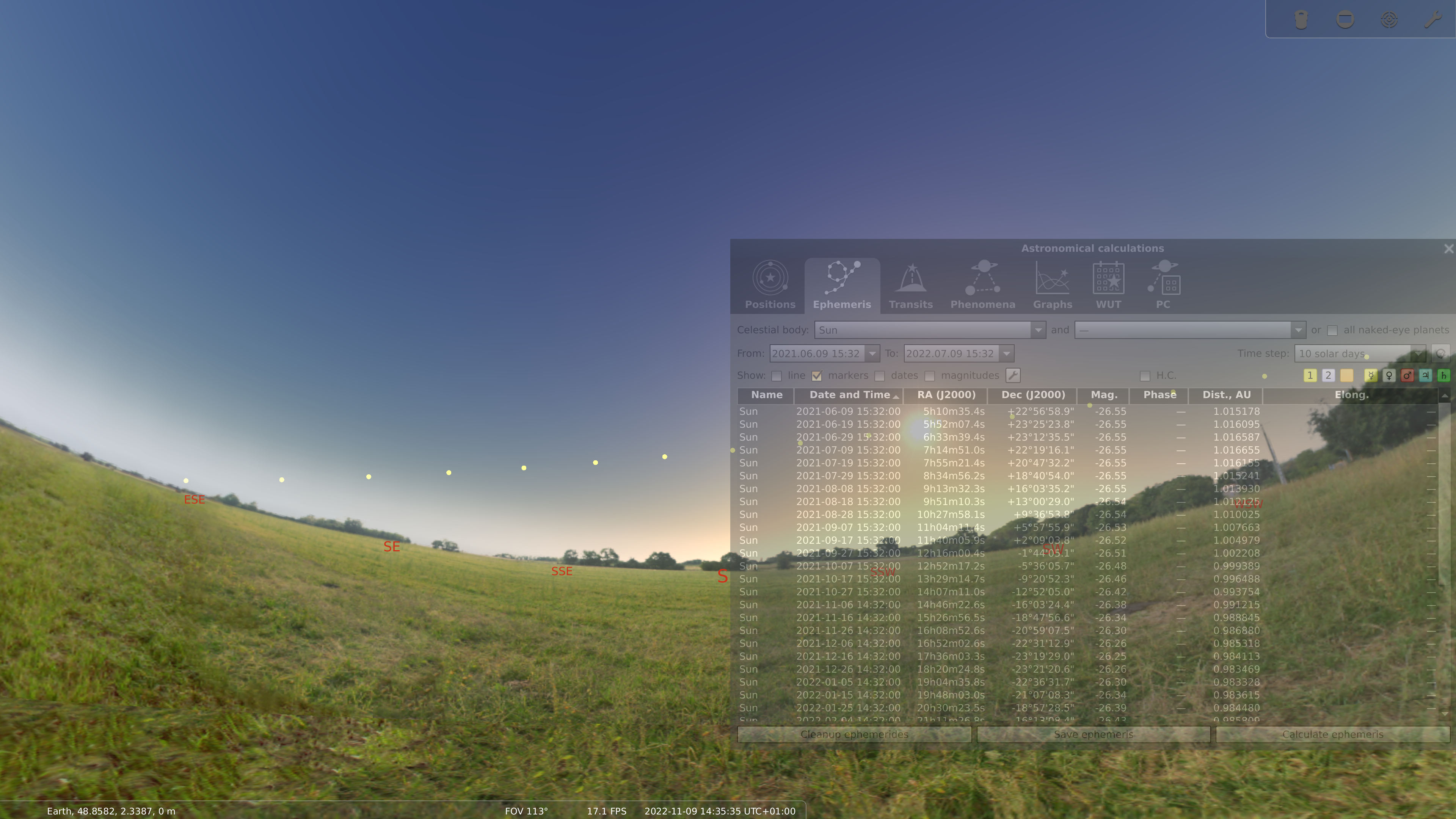The width and height of the screenshot is (1456, 819).
Task: Click the FOV 113° status text
Action: point(526,811)
